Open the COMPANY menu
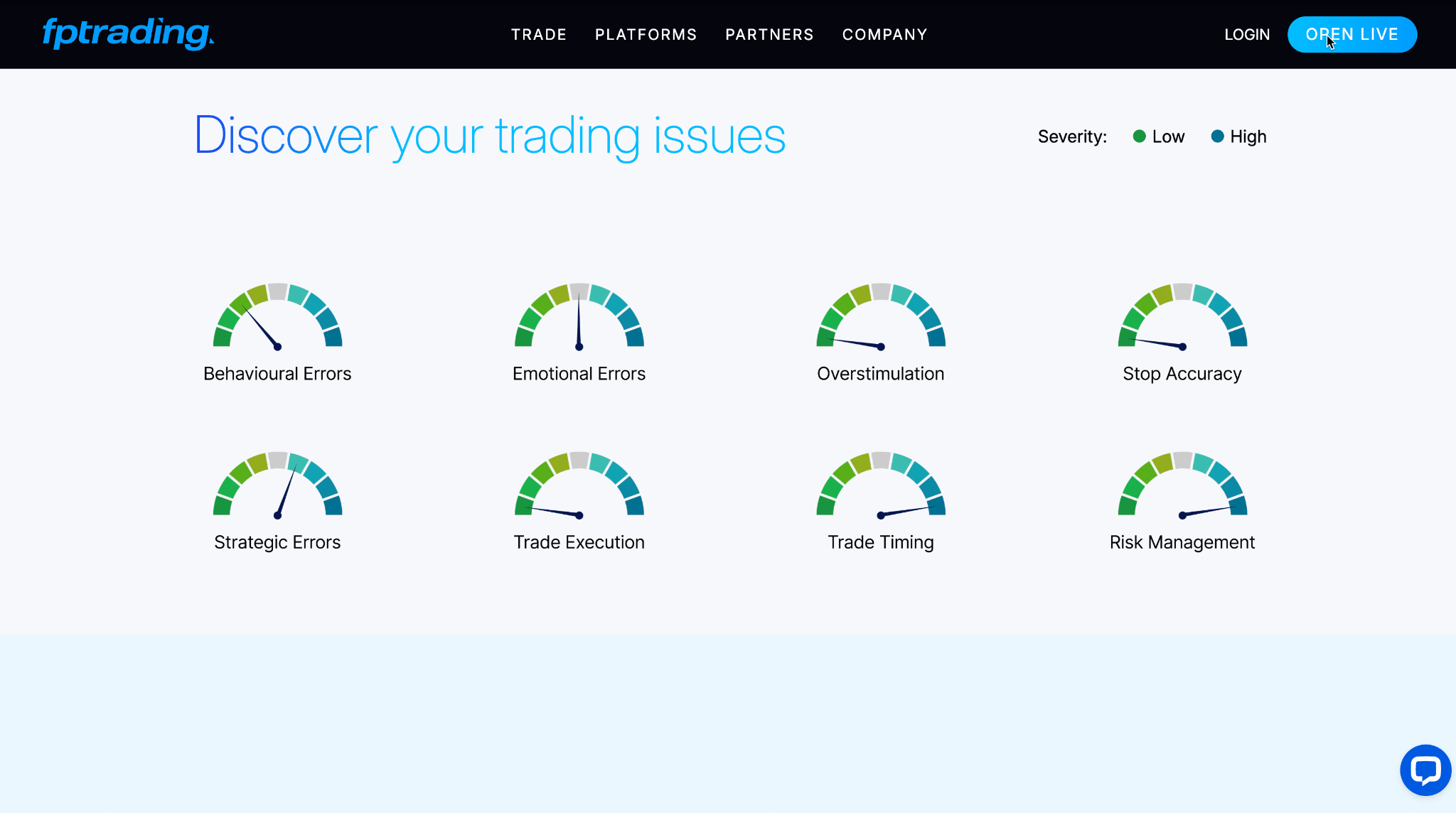This screenshot has width=1456, height=813. 884,34
